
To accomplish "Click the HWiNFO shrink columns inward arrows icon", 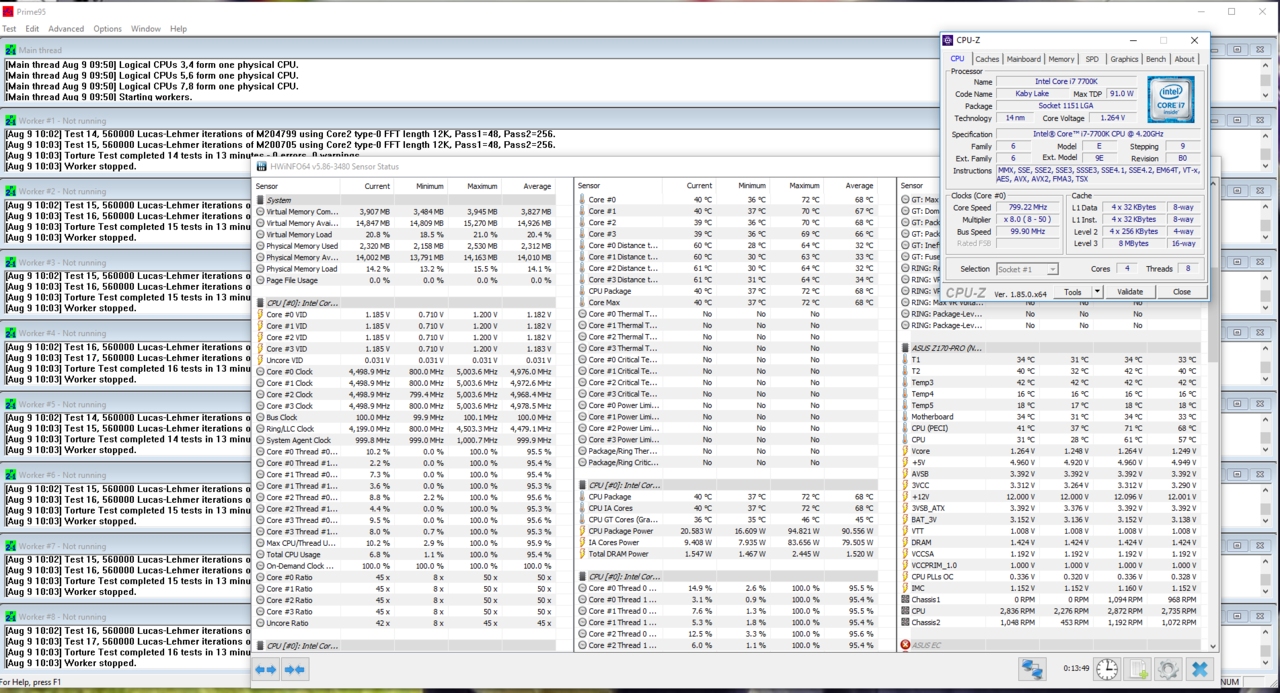I will (x=294, y=670).
